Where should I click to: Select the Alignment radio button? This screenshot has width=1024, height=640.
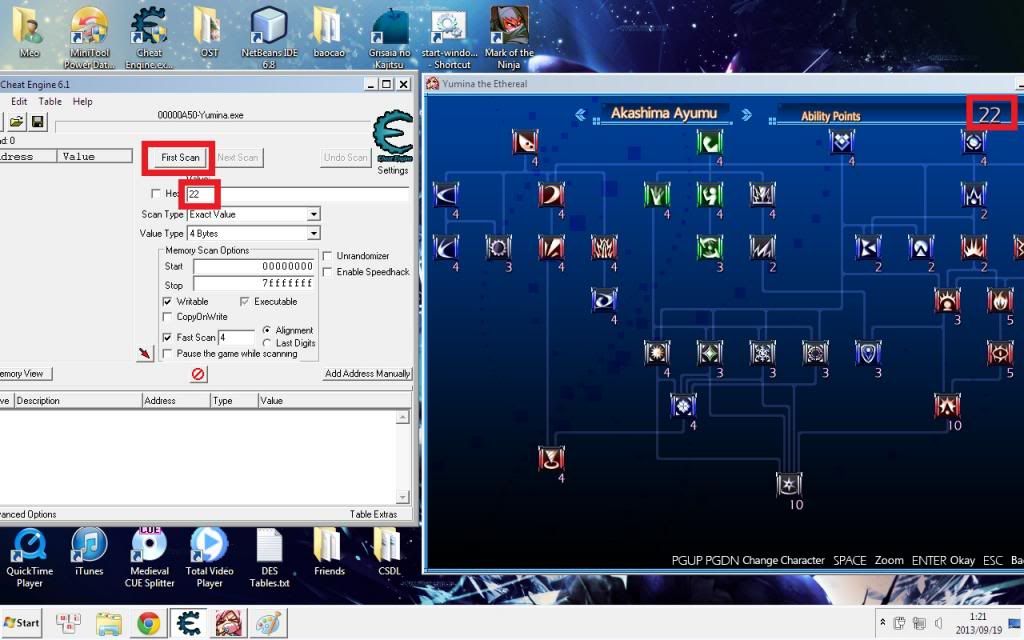click(x=266, y=330)
